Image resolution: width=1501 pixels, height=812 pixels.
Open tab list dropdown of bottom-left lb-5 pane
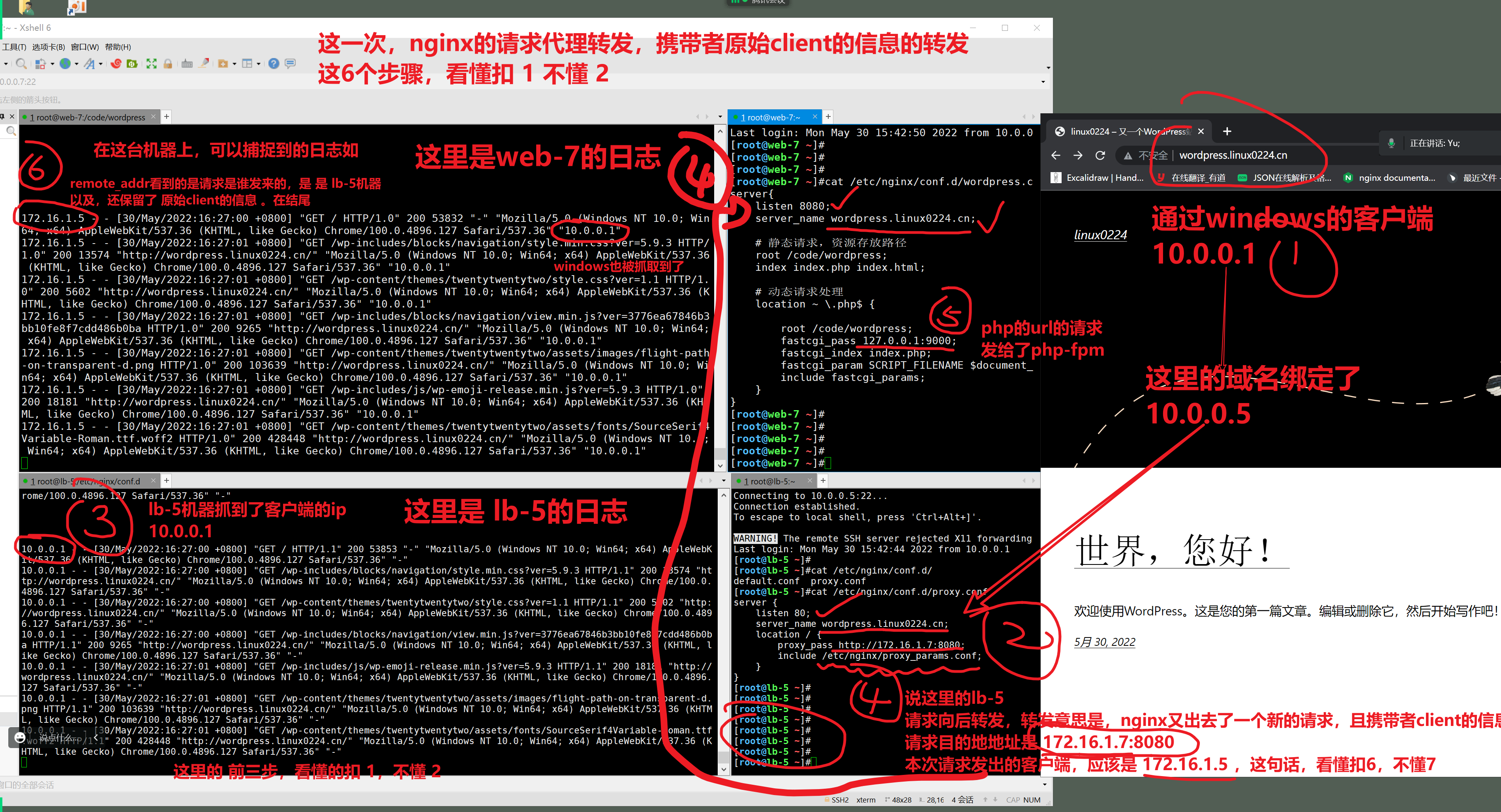pyautogui.click(x=724, y=481)
